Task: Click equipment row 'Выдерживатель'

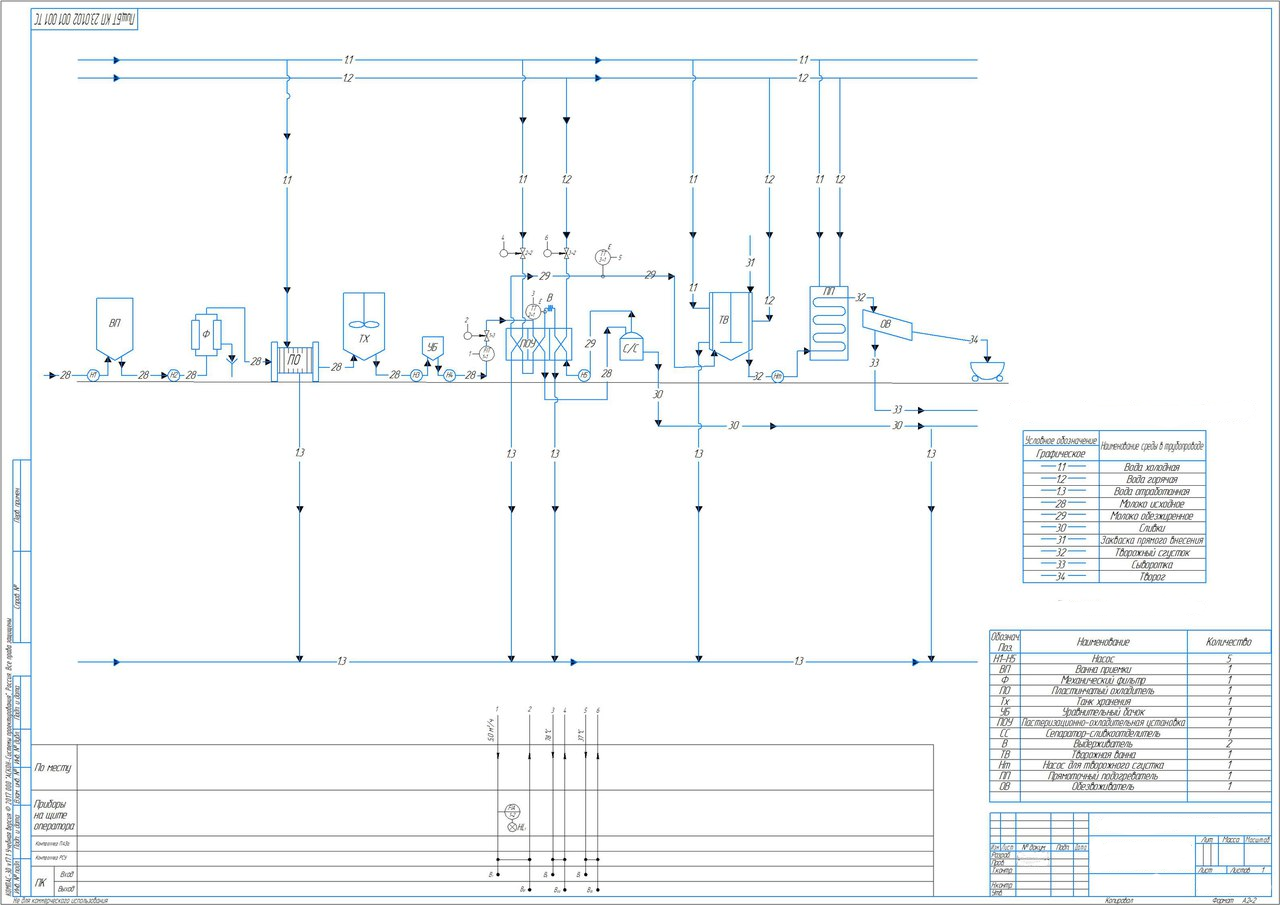Action: pos(1130,744)
